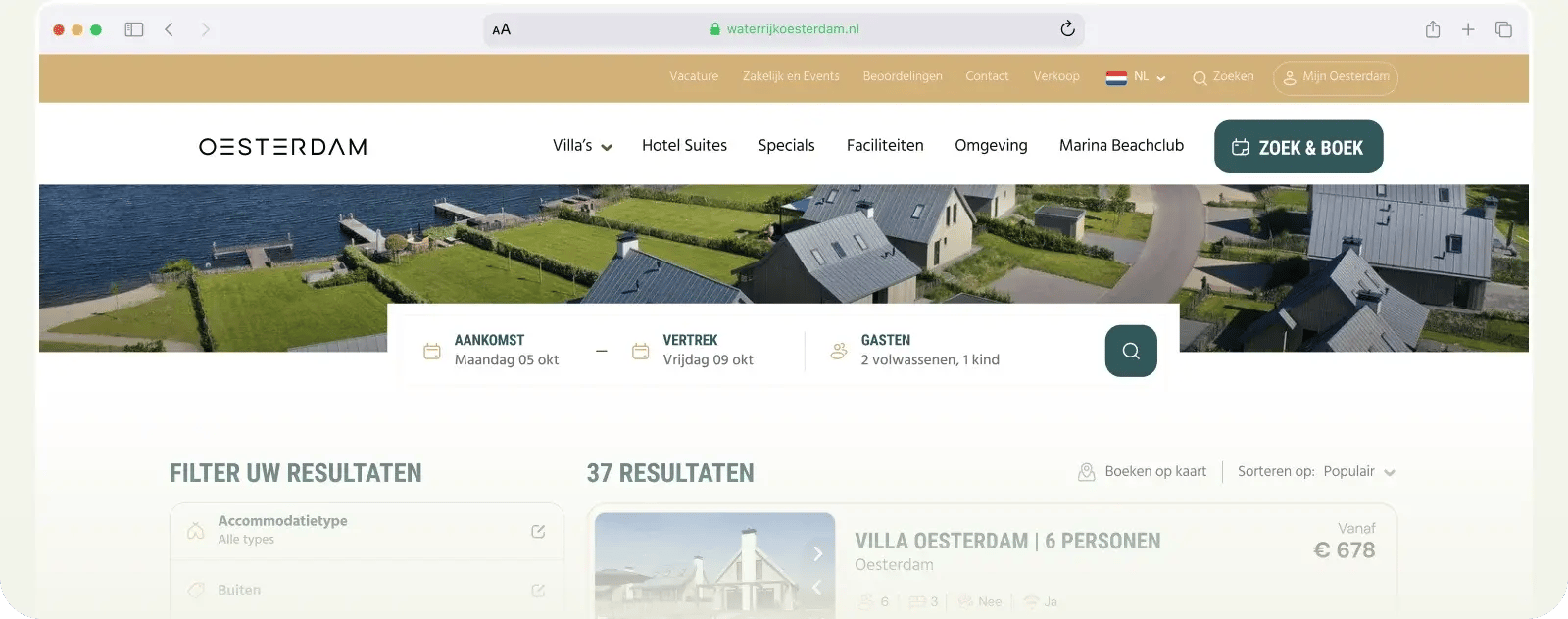Select the Aankomst date Maandag 05 okt
This screenshot has height=619, width=1568.
pos(507,360)
